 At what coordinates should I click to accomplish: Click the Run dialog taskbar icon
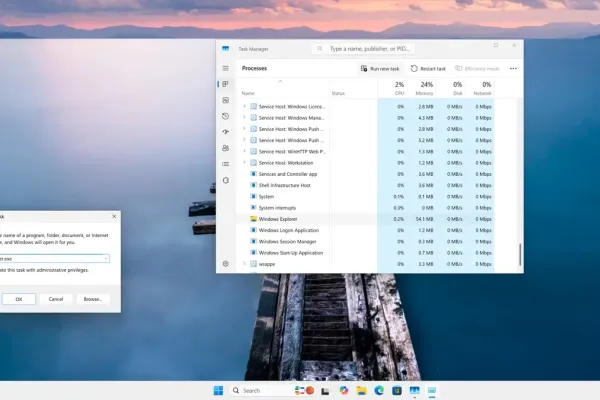tap(432, 390)
